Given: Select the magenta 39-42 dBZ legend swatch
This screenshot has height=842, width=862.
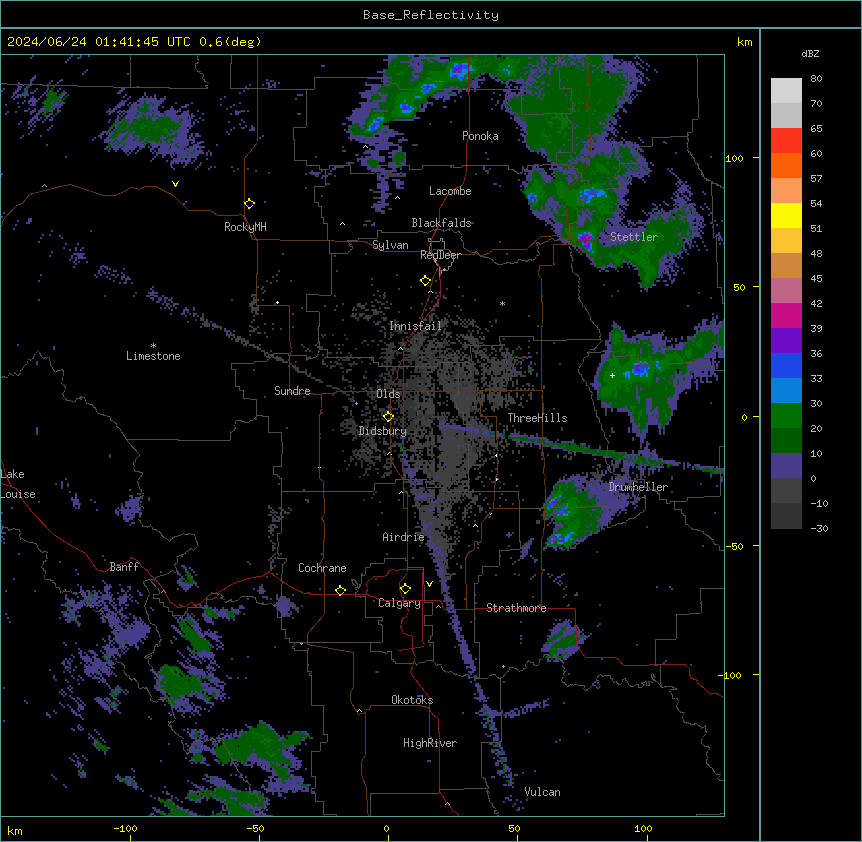Looking at the screenshot, I should coord(786,315).
